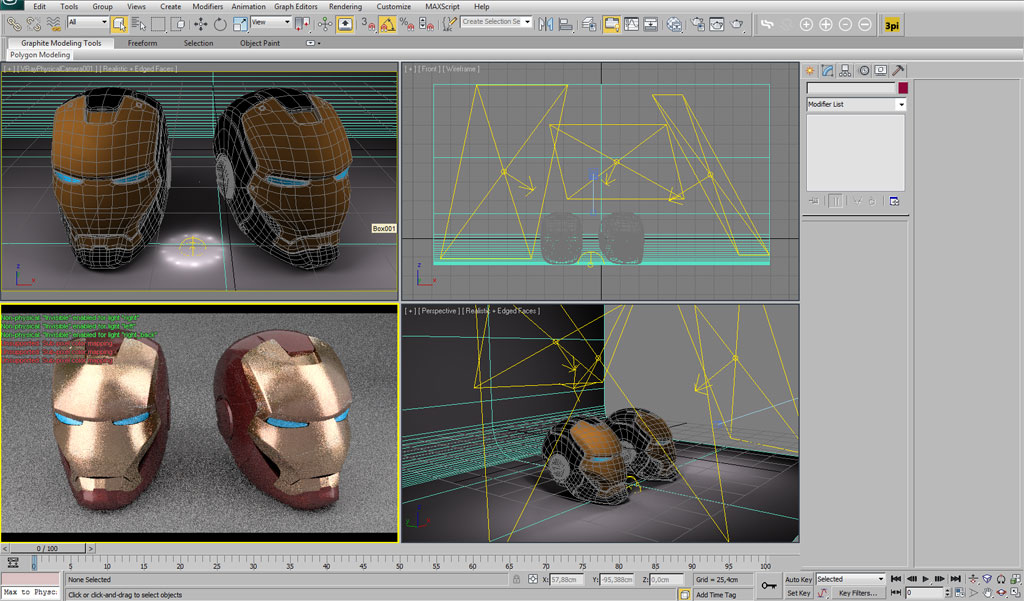Toggle Window/Crossing selection mode
Viewport: 1024px width, 601px height.
tap(178, 24)
